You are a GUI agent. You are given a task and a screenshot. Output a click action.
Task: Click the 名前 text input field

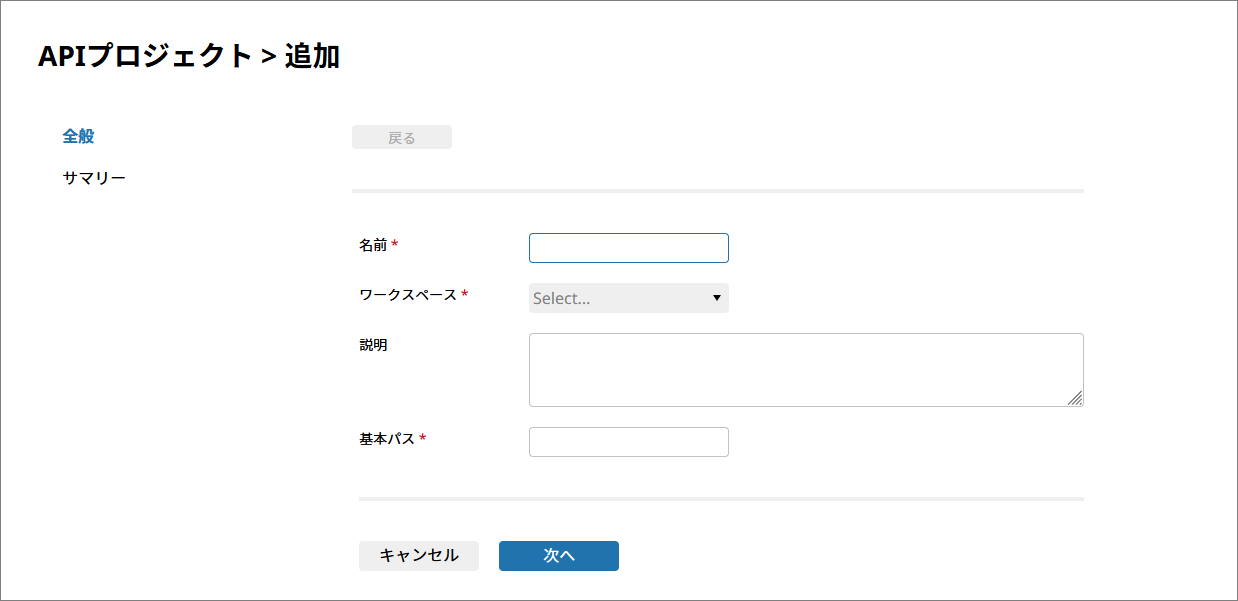pyautogui.click(x=628, y=248)
